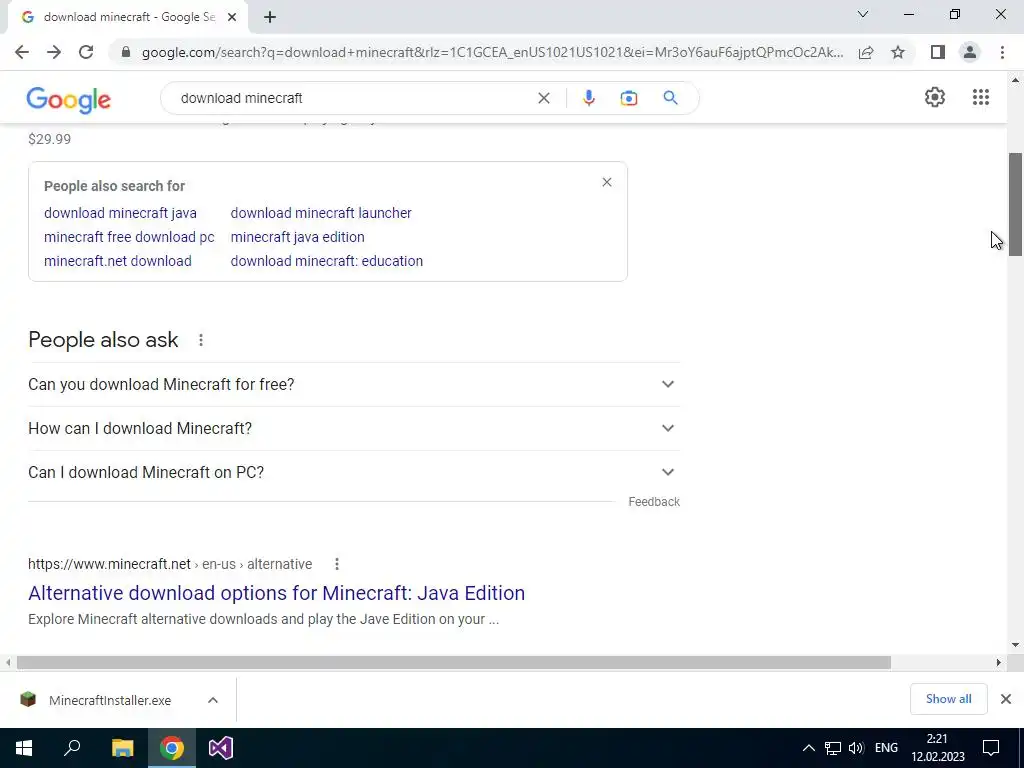1024x768 pixels.
Task: Open MinecraftInstaller.exe download options chevron
Action: [212, 700]
